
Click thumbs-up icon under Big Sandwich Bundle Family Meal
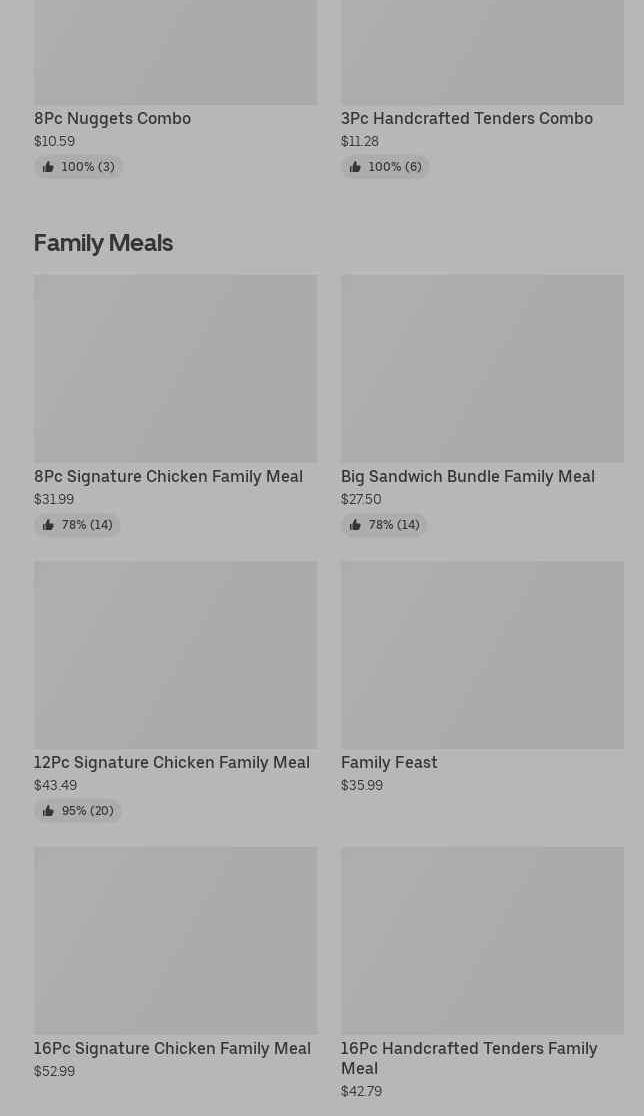(355, 525)
